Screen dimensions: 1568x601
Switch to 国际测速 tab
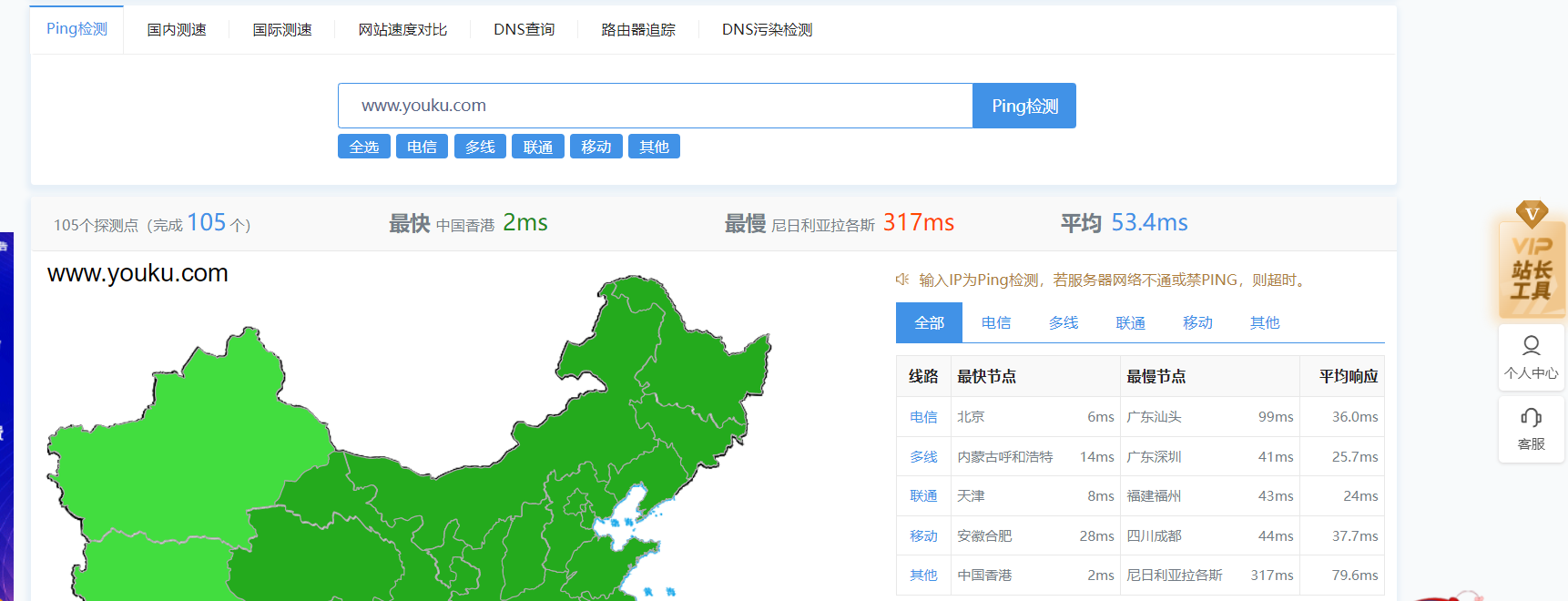[x=282, y=30]
